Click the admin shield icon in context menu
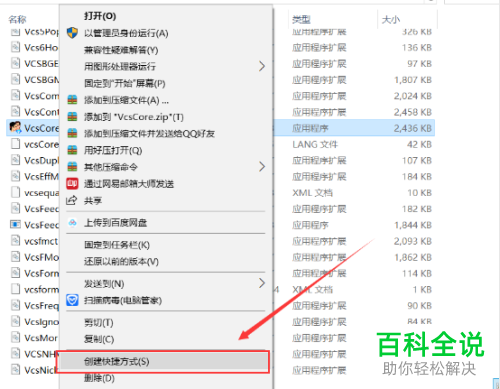Screen dimensions: 500x389 click(72, 33)
